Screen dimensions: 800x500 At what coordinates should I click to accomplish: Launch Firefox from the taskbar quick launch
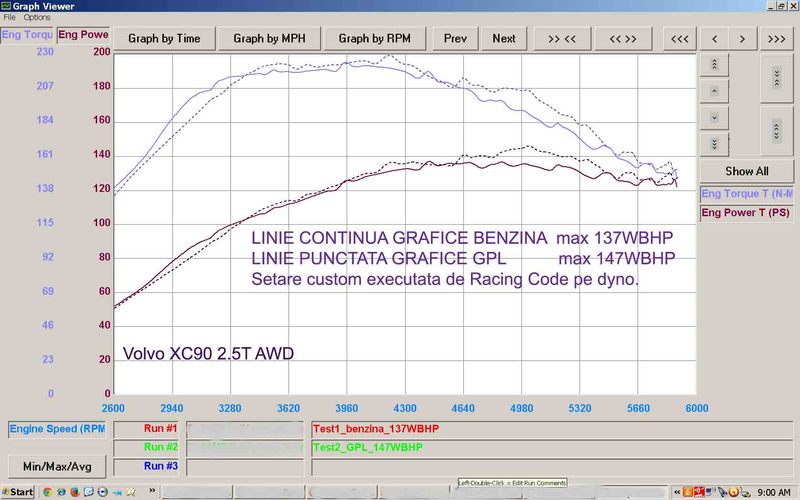click(x=75, y=492)
